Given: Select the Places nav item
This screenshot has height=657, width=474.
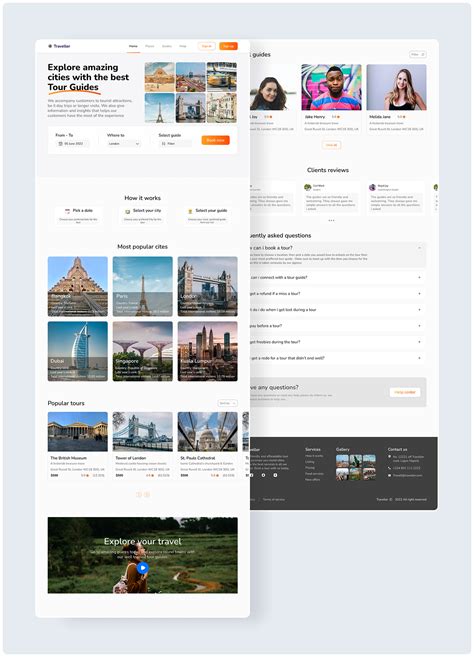Looking at the screenshot, I should pyautogui.click(x=150, y=46).
